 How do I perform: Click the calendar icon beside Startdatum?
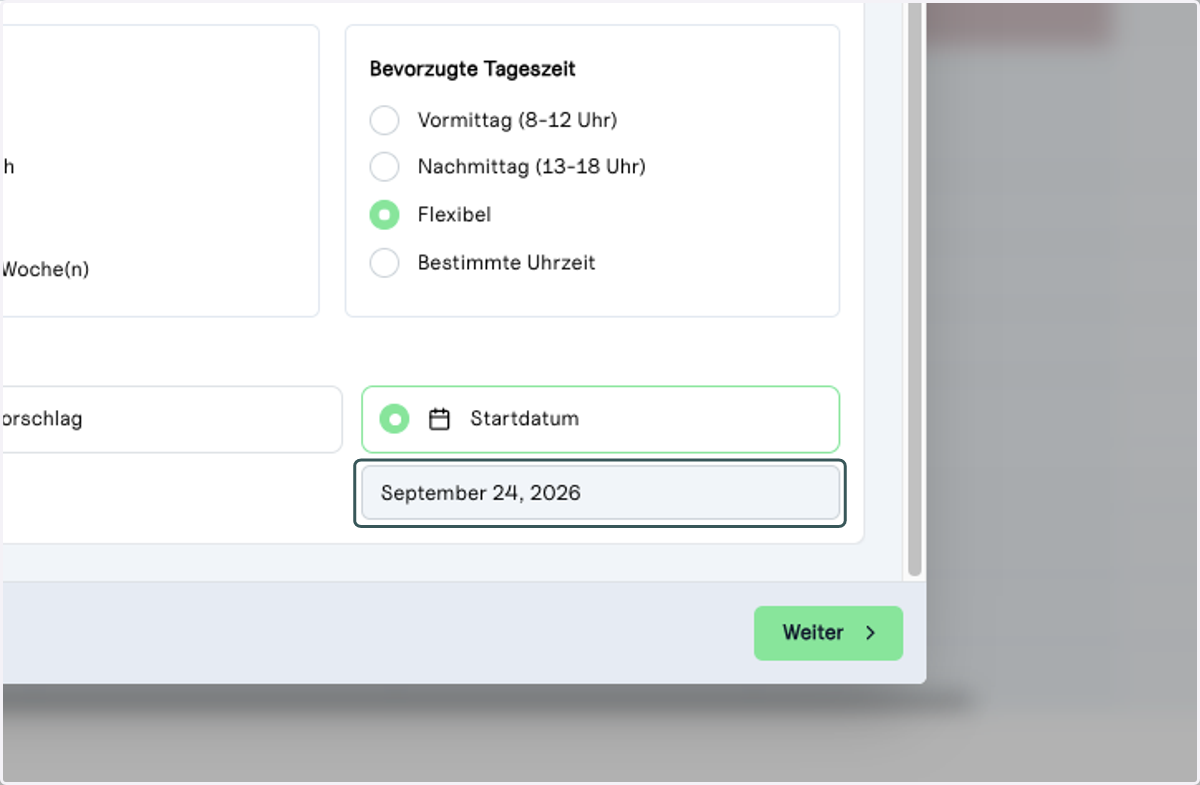coord(439,419)
